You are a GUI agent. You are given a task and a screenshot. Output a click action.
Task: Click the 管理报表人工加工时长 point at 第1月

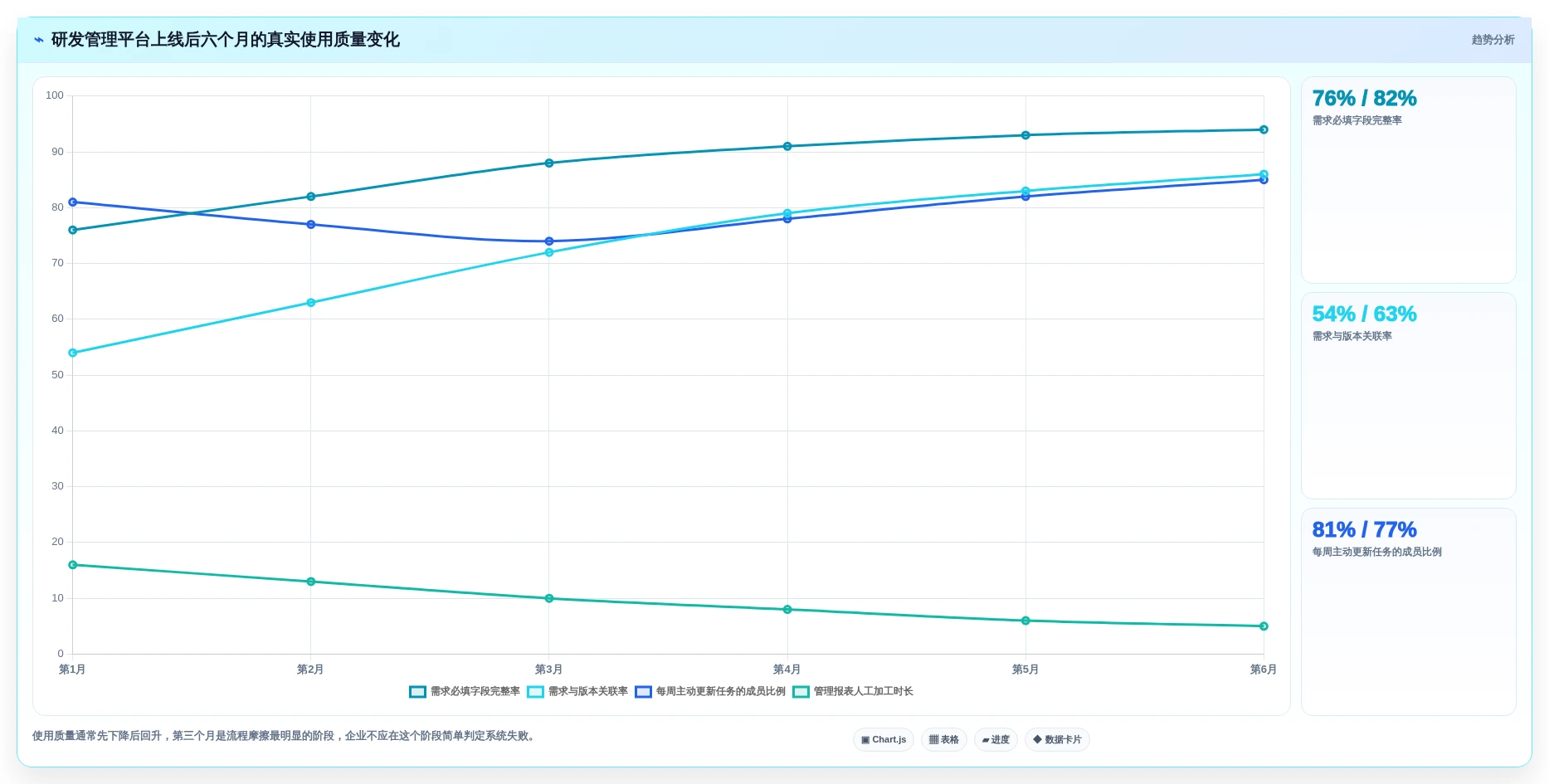click(73, 565)
